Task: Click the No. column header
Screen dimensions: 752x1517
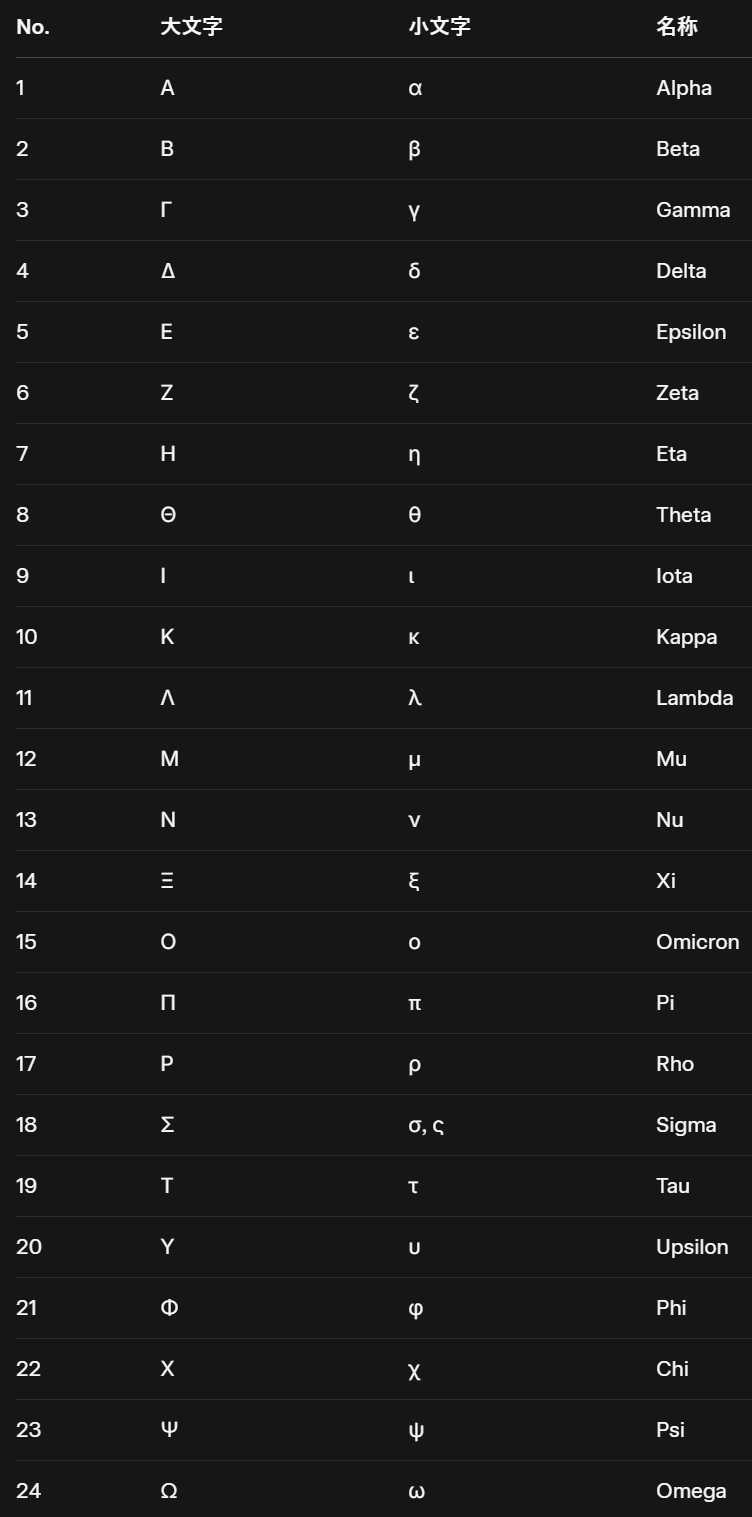Action: click(33, 27)
